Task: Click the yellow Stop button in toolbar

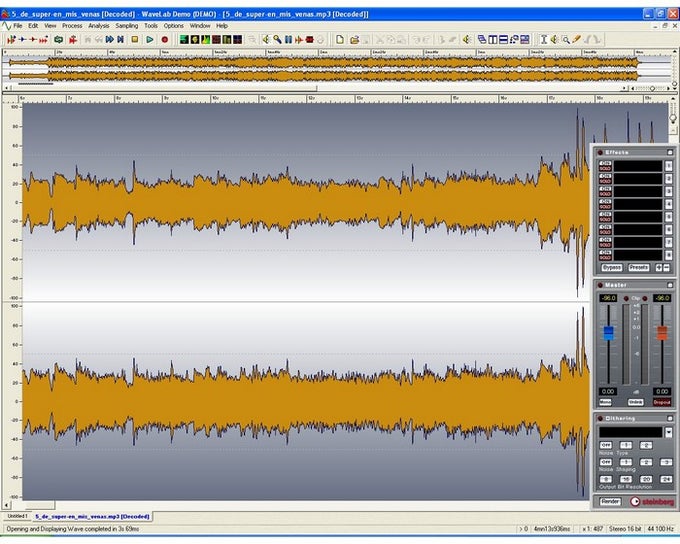Action: point(135,39)
